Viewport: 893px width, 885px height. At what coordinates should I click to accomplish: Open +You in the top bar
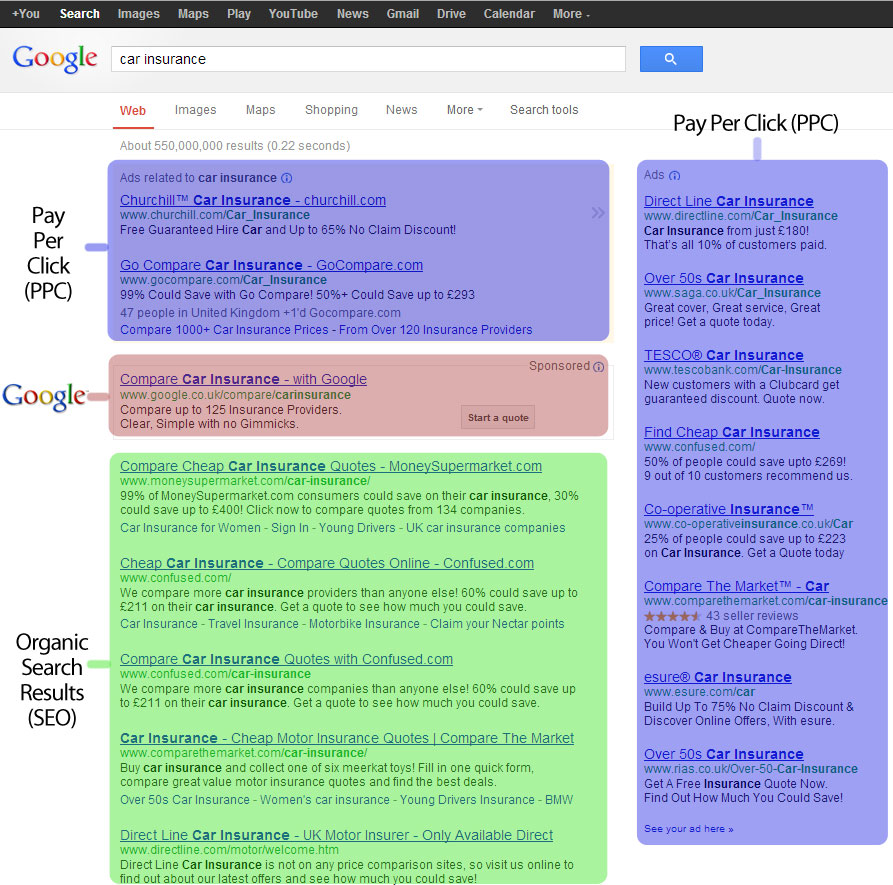pos(26,14)
